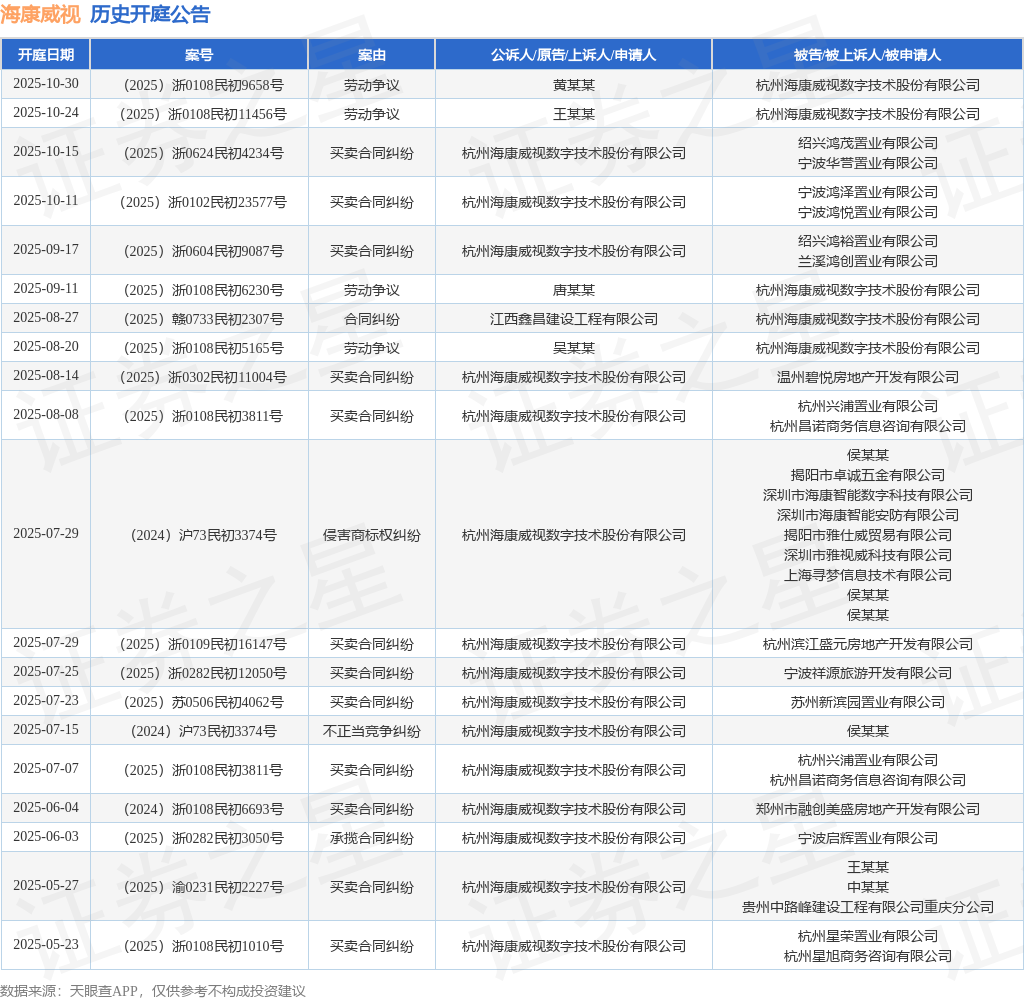The height and width of the screenshot is (1000, 1024).
Task: Click date cell 2025-10-24
Action: coord(46,112)
